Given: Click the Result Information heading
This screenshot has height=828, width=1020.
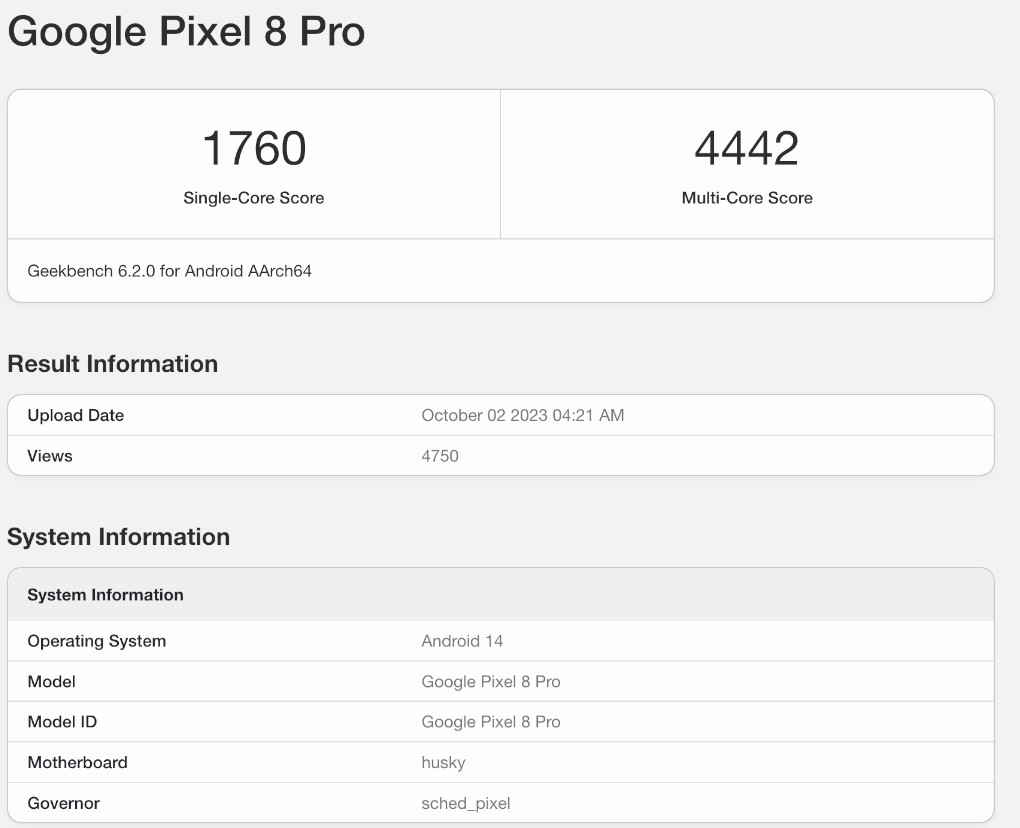Looking at the screenshot, I should coord(113,364).
